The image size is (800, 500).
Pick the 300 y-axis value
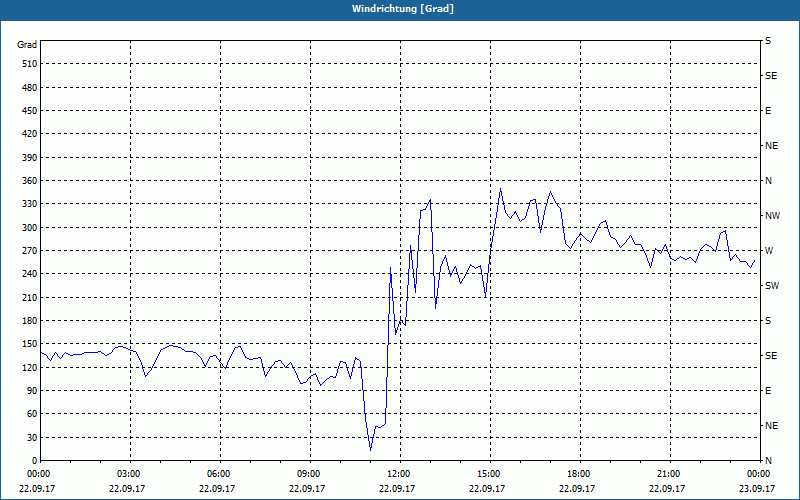[30, 227]
